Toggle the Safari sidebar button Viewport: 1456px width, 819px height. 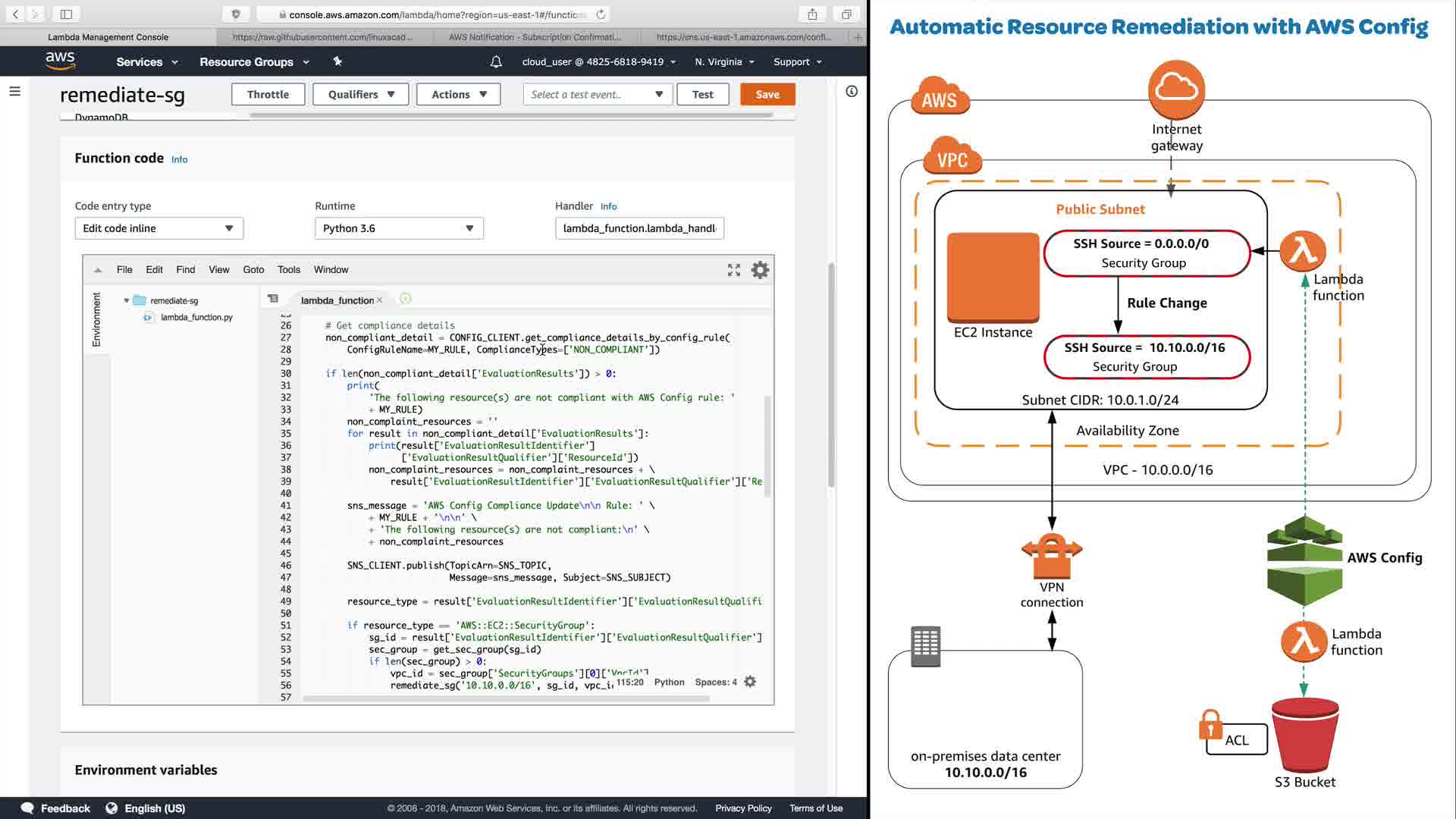[x=66, y=14]
